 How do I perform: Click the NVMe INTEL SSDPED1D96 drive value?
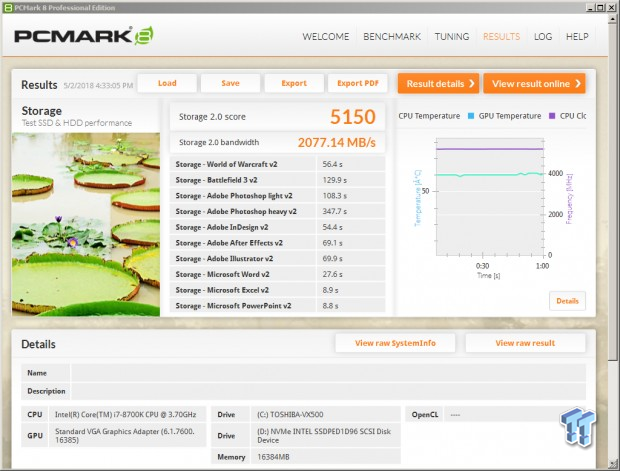tap(324, 435)
